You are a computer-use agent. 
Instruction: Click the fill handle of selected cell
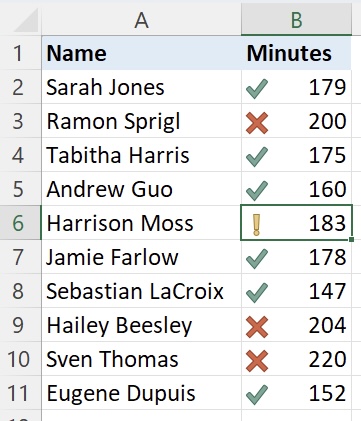point(352,239)
